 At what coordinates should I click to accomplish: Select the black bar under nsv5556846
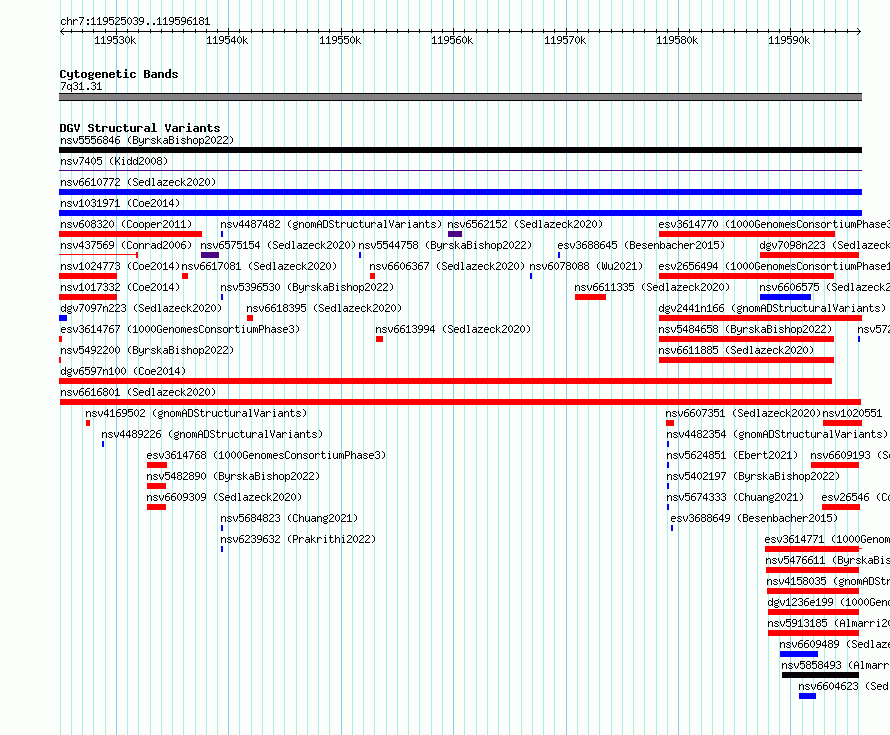(460, 150)
